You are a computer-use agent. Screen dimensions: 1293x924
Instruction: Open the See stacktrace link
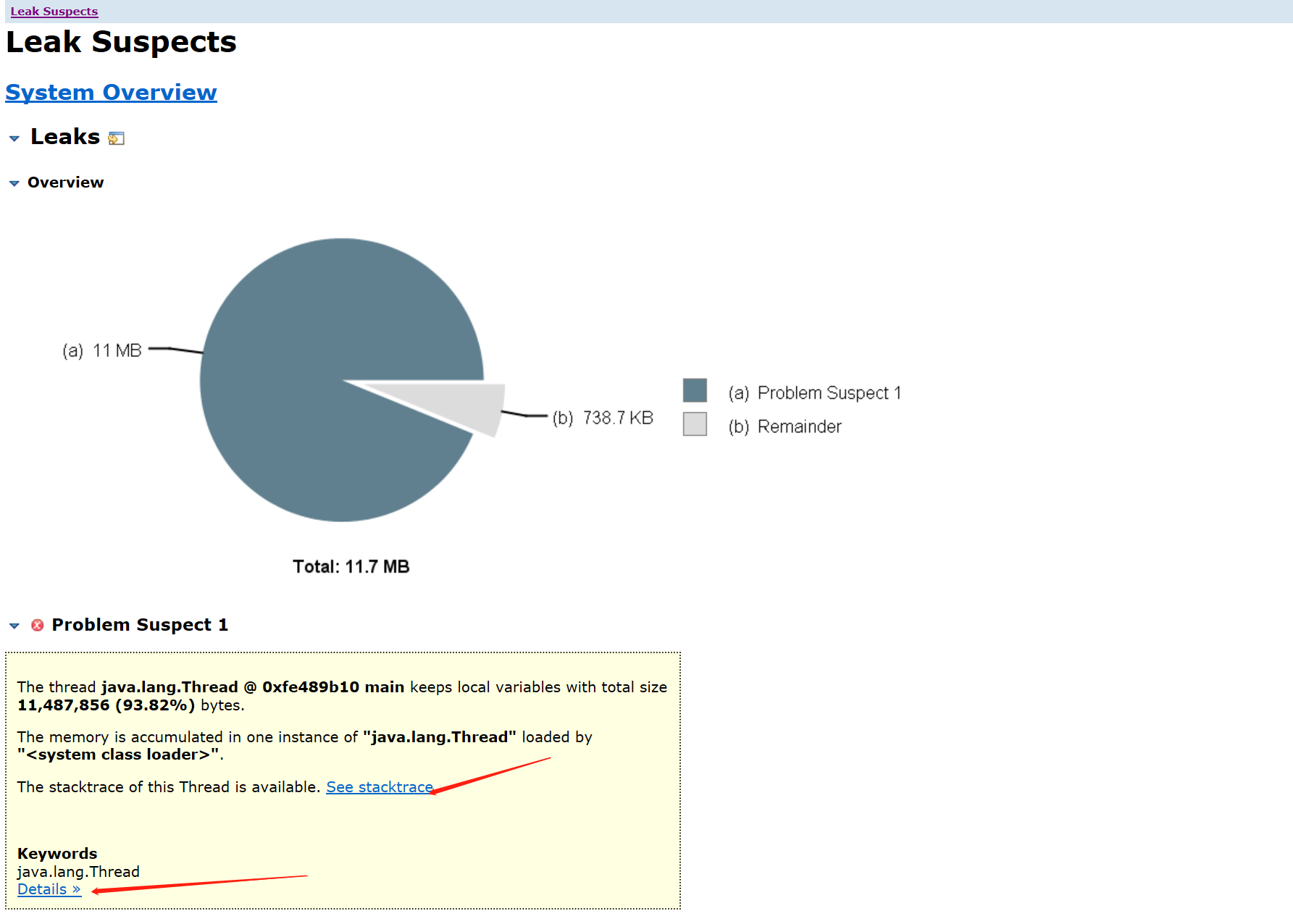click(x=380, y=787)
